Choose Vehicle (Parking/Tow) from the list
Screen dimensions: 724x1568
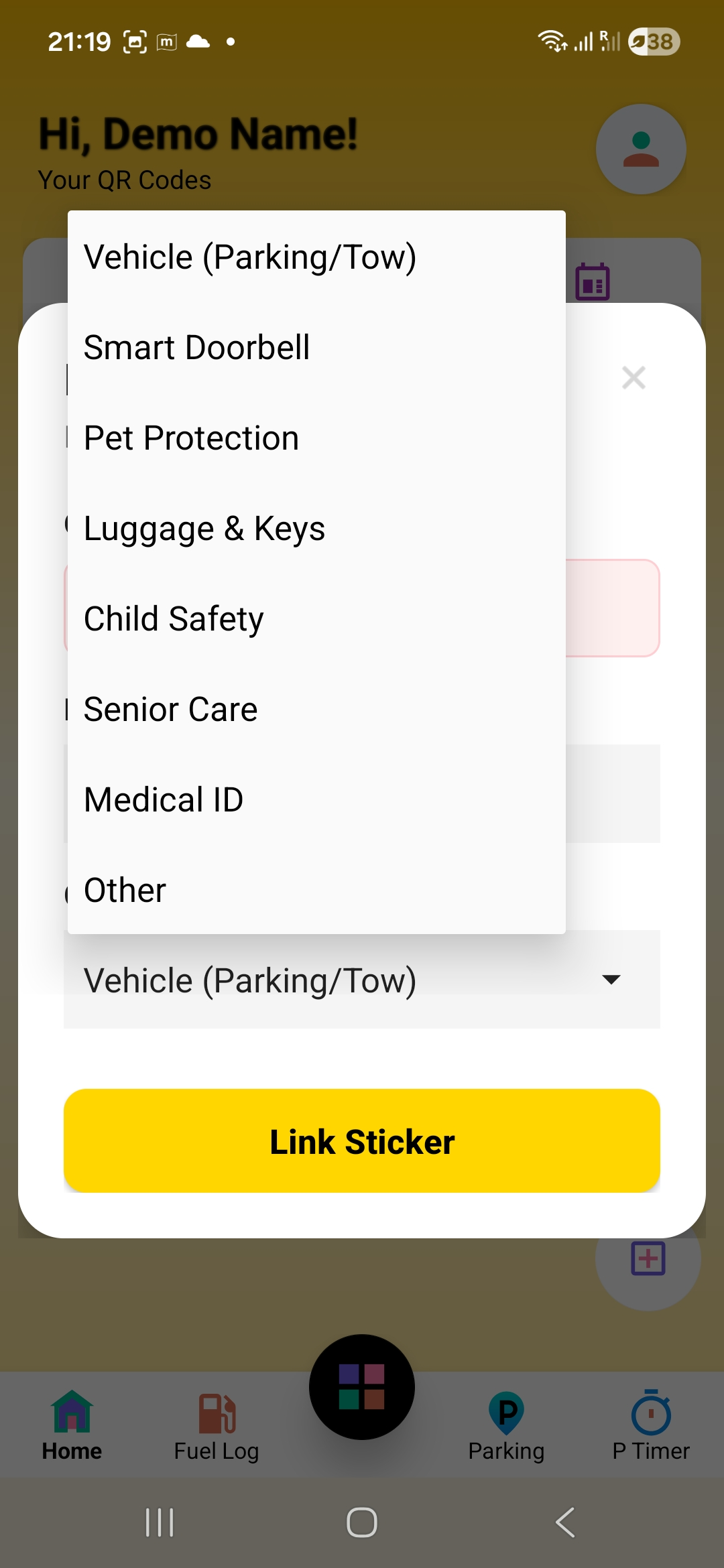pyautogui.click(x=251, y=256)
